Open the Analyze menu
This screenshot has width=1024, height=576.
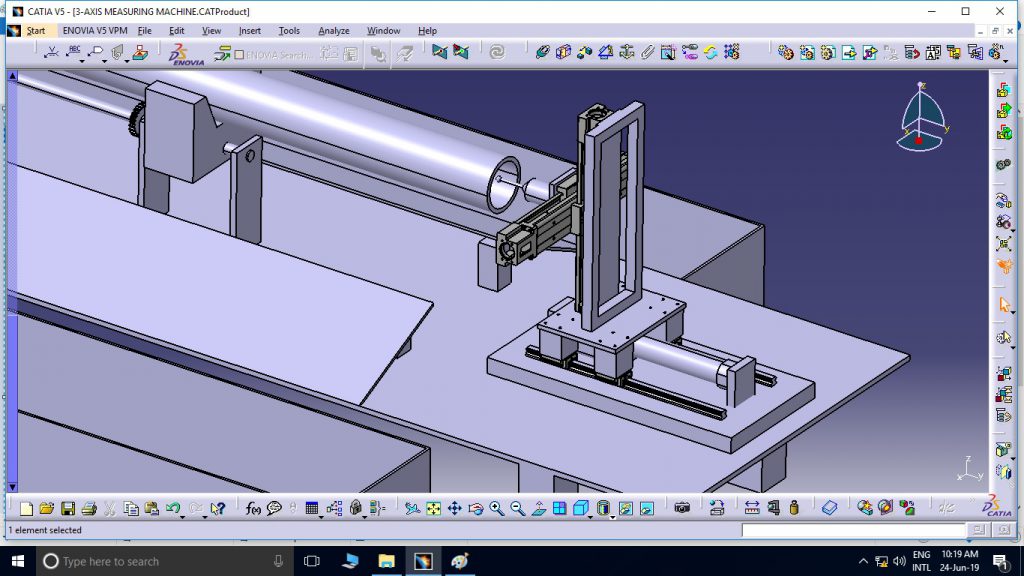point(334,31)
